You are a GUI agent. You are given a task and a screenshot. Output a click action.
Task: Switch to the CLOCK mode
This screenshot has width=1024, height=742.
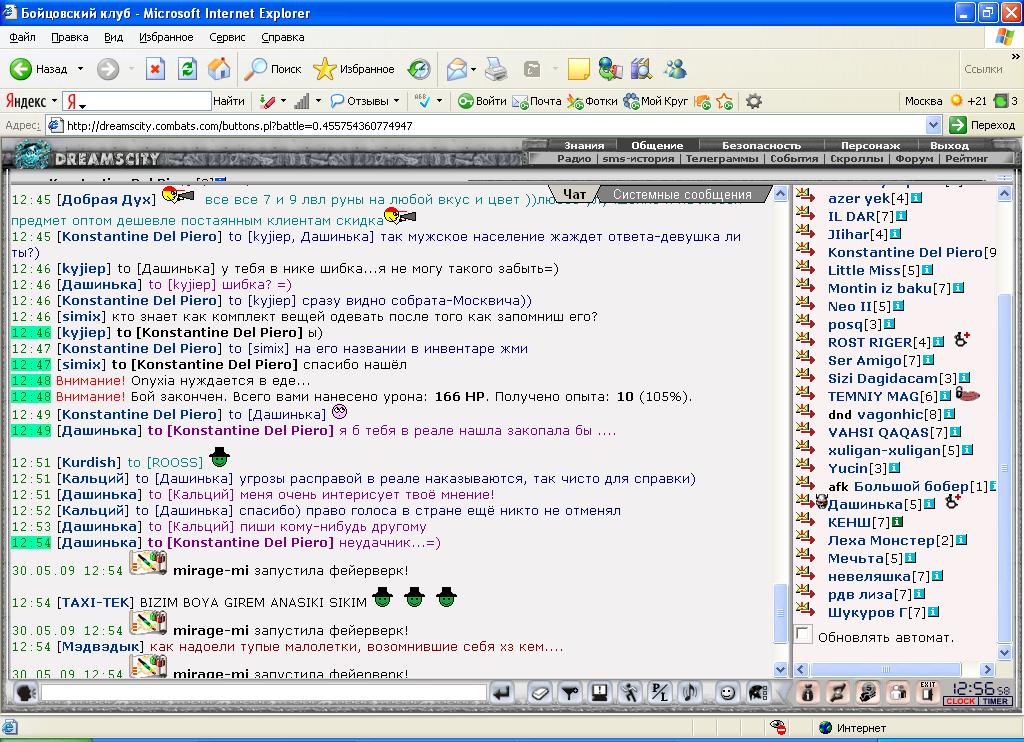click(960, 701)
